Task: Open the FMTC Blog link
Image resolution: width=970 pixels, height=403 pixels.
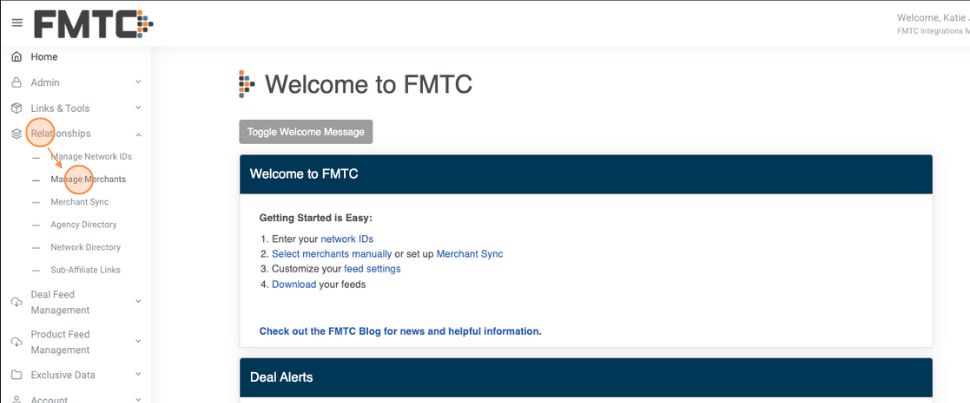Action: tap(400, 331)
